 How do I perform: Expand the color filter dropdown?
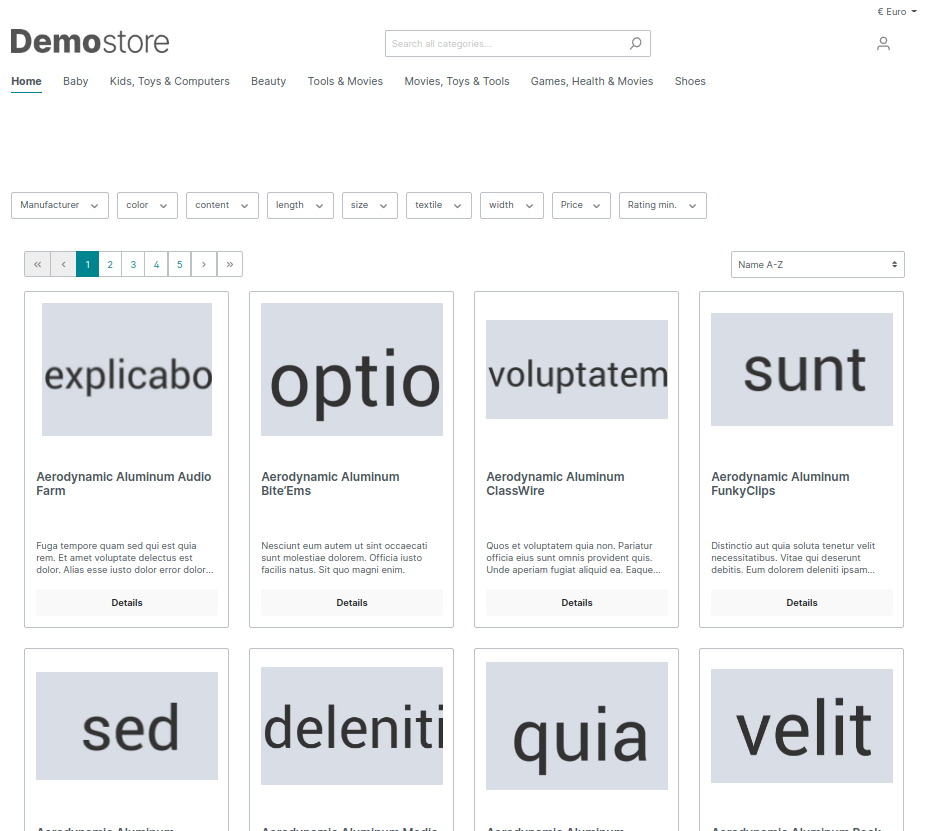click(147, 205)
